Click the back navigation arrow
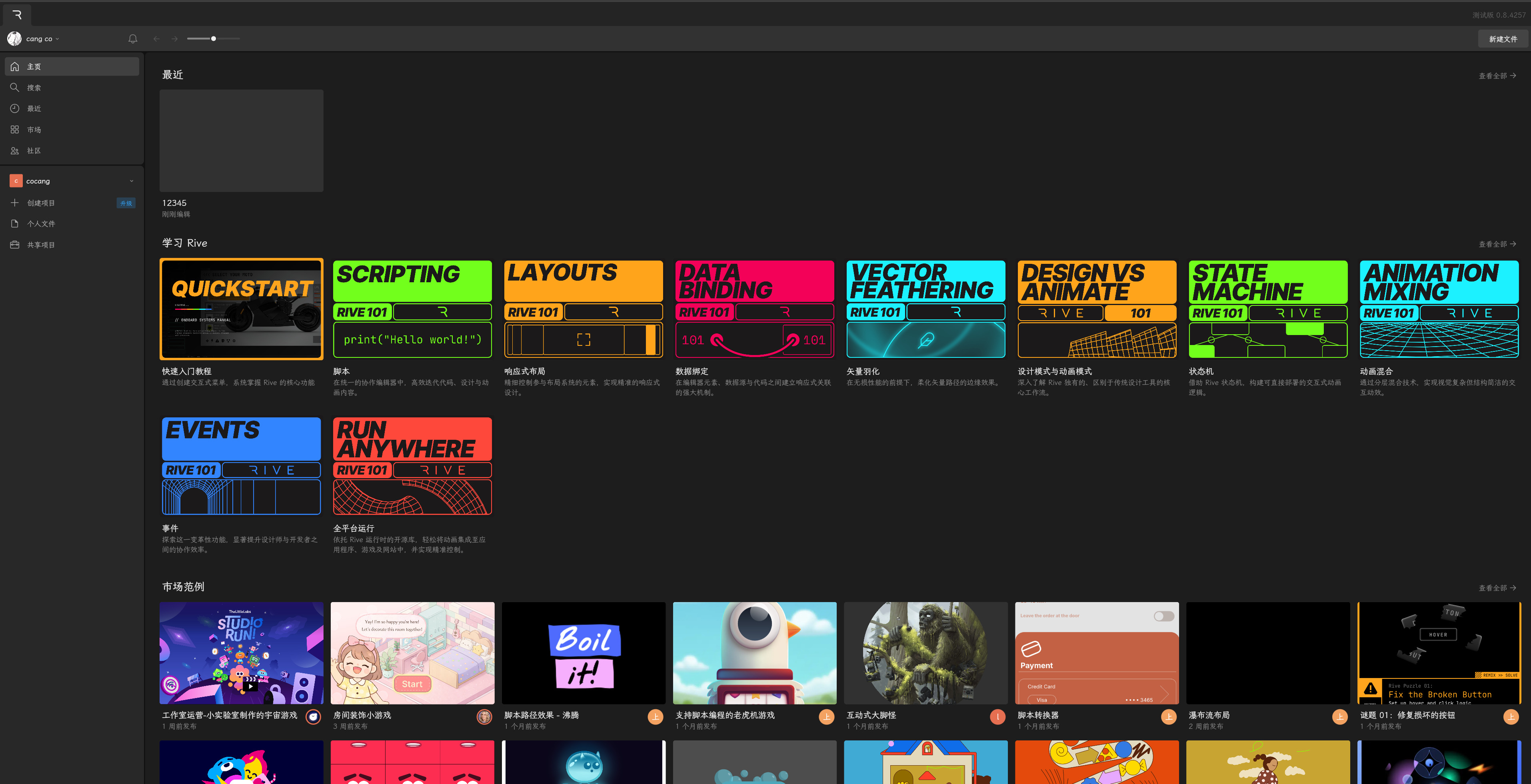1531x784 pixels. coord(156,39)
